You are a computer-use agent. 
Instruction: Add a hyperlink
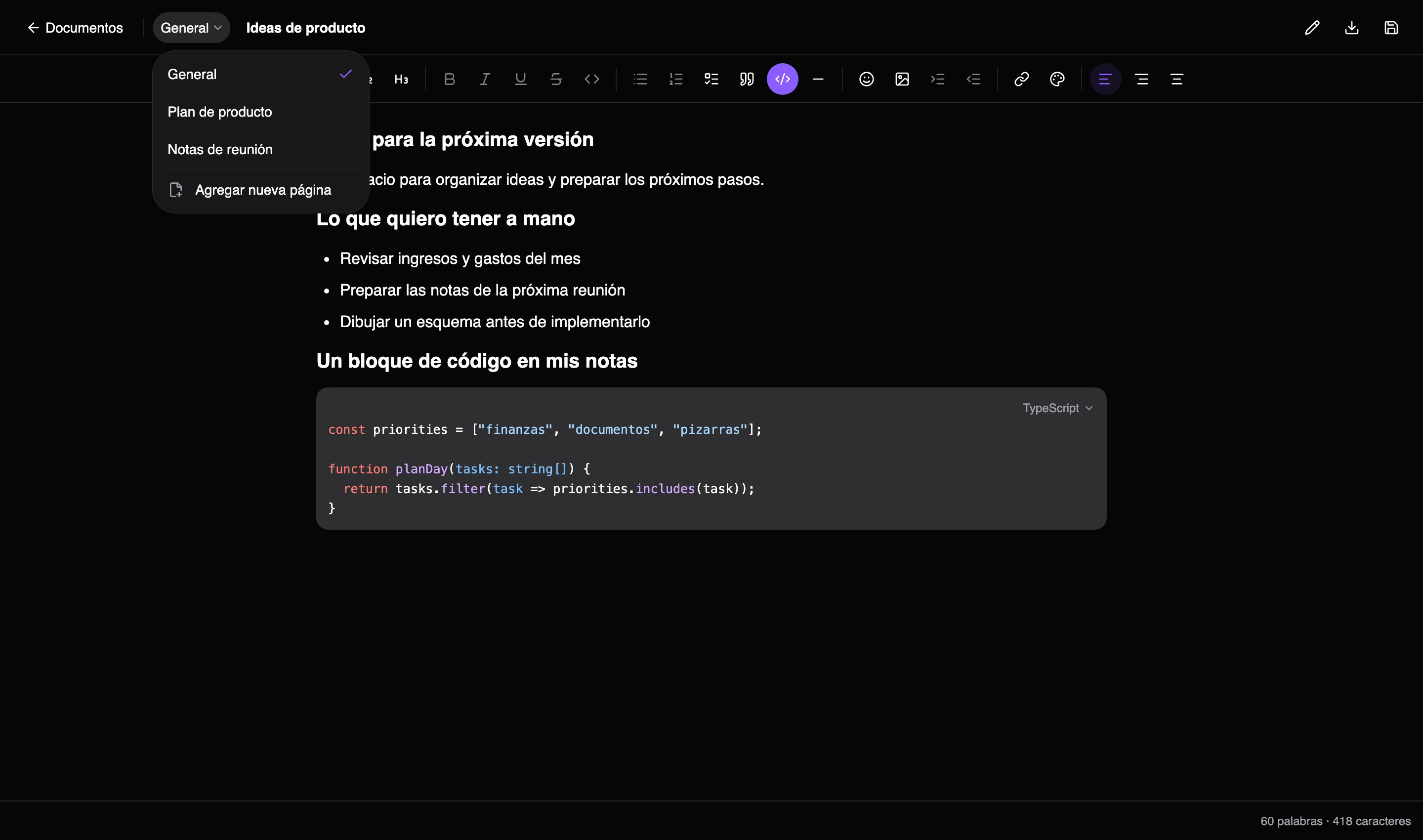(x=1022, y=79)
